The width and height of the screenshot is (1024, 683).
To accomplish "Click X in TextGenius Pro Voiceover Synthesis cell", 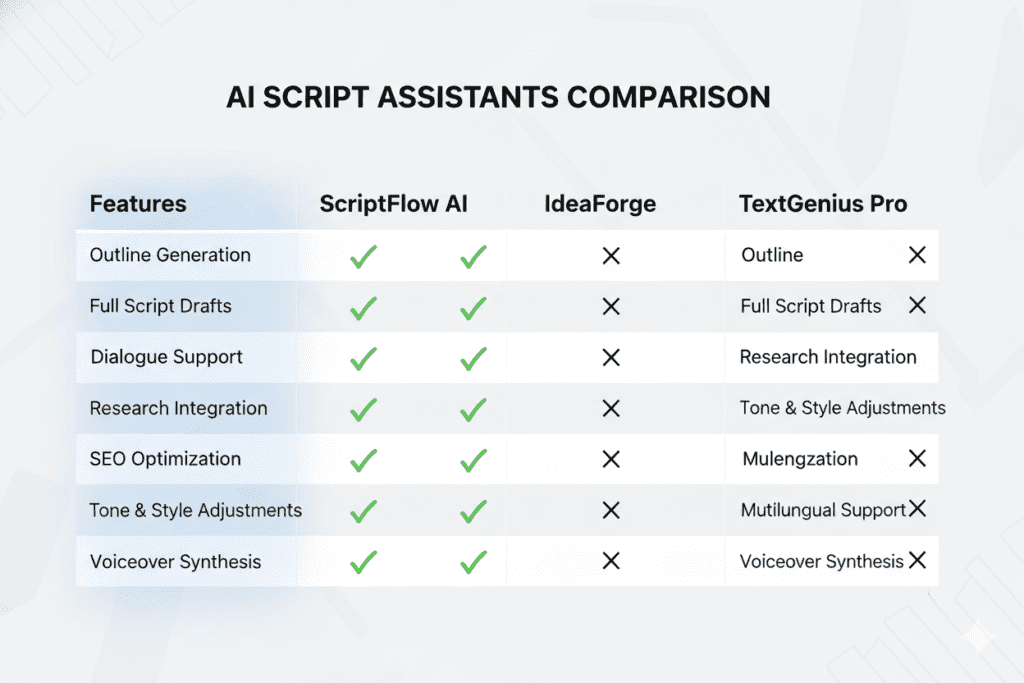I will (917, 561).
